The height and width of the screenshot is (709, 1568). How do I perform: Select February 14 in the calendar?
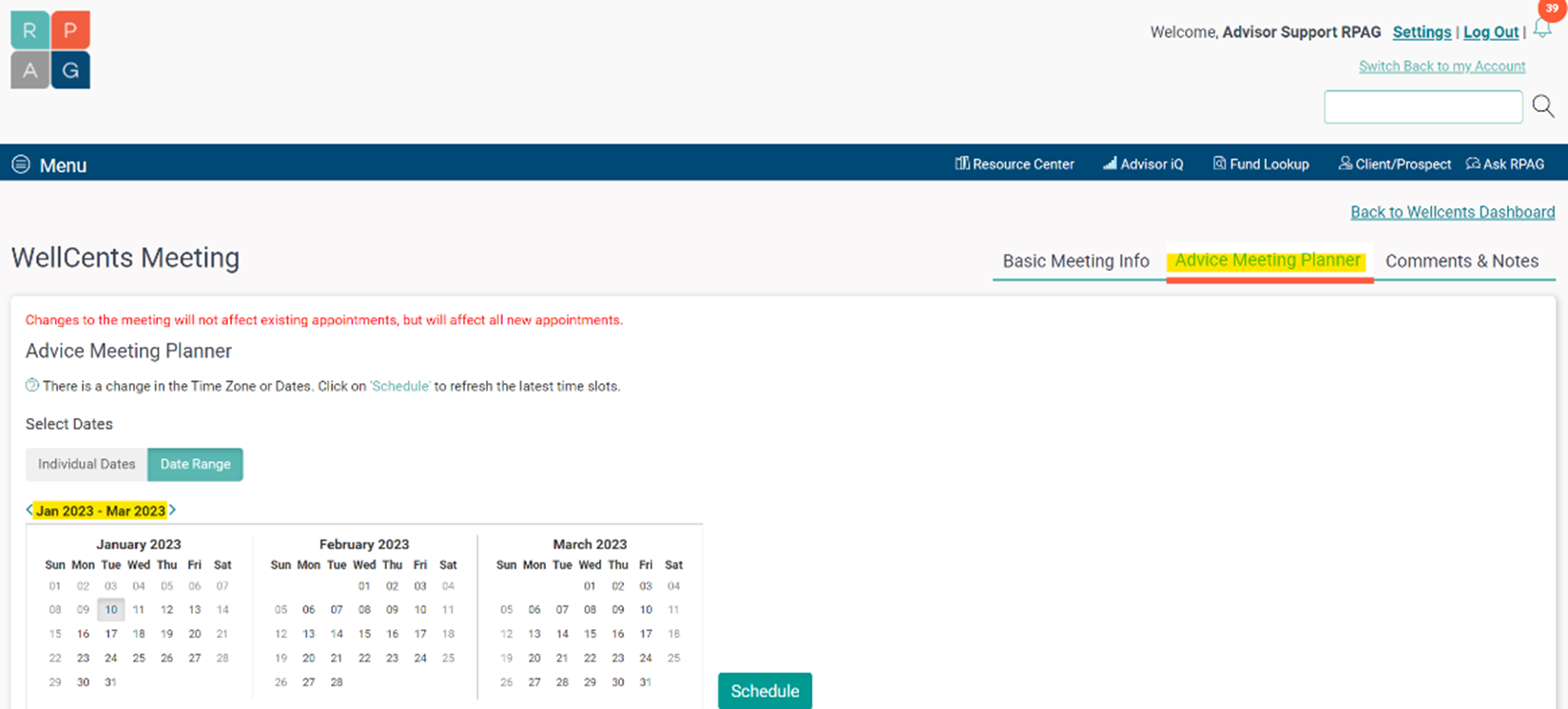click(337, 634)
